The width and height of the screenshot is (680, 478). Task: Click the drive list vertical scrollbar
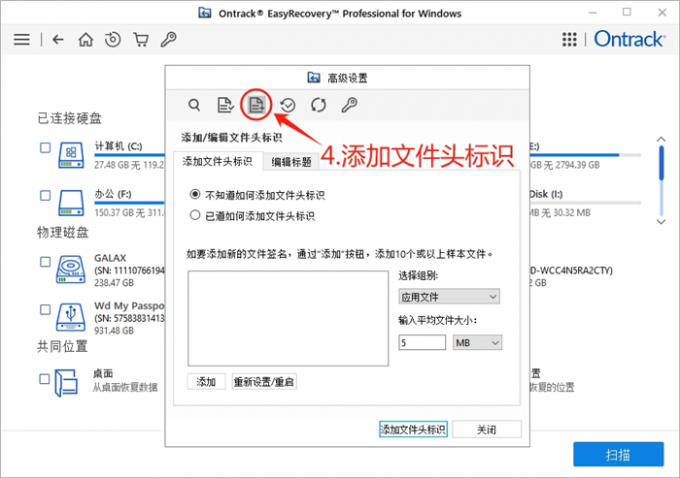(x=661, y=180)
